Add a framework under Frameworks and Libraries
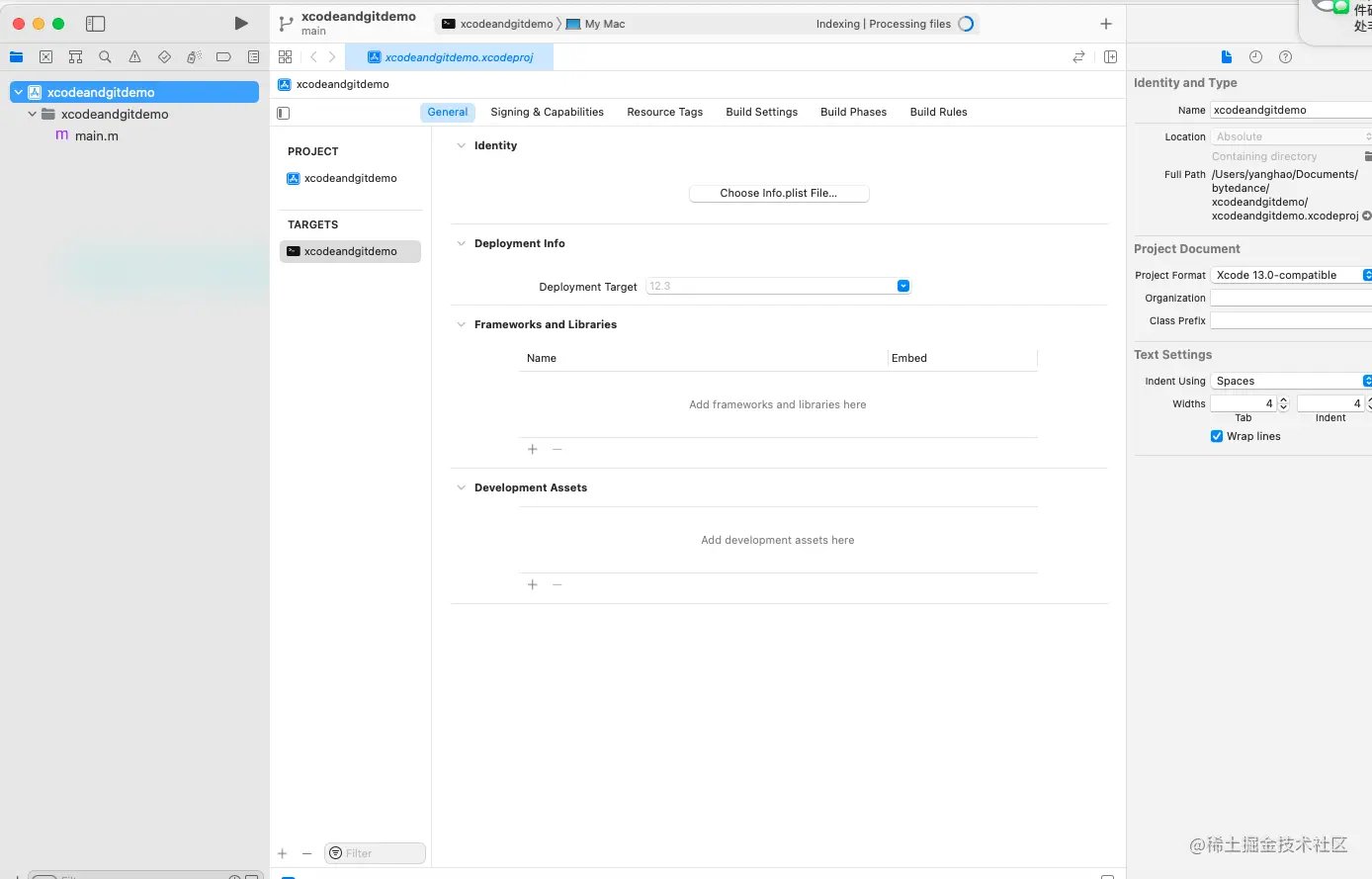The height and width of the screenshot is (879, 1372). 533,450
